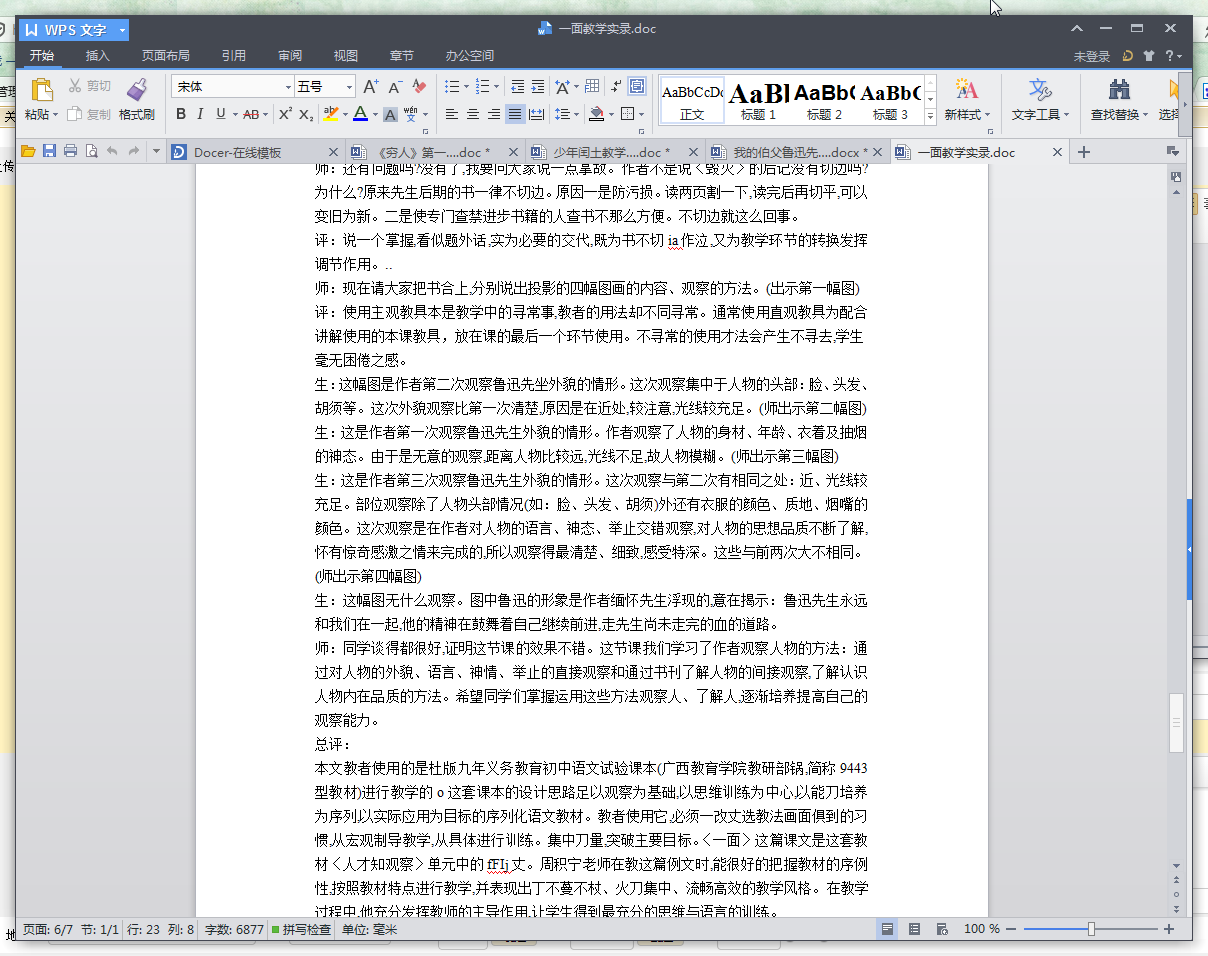Switch to the 引用 (References) ribbon tab
1208x956 pixels.
click(x=234, y=56)
